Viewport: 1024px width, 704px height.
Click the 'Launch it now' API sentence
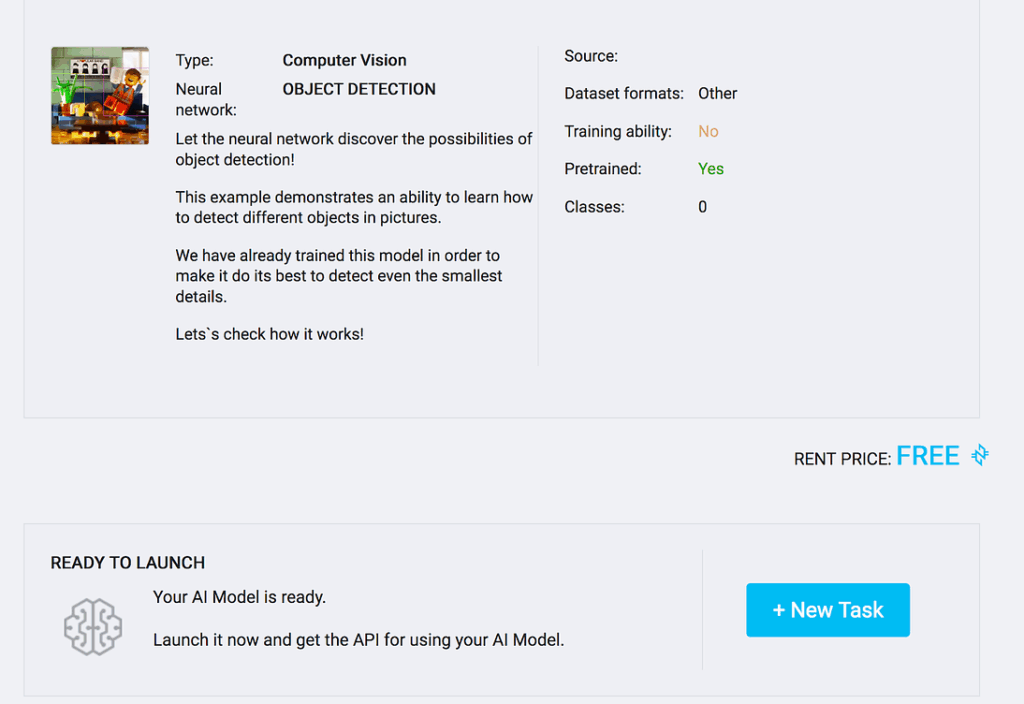pyautogui.click(x=358, y=639)
